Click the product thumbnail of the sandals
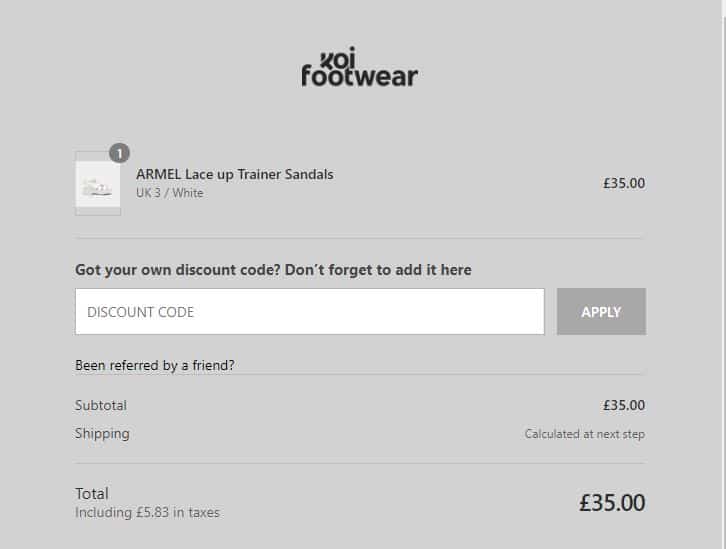The height and width of the screenshot is (549, 726). (x=98, y=185)
